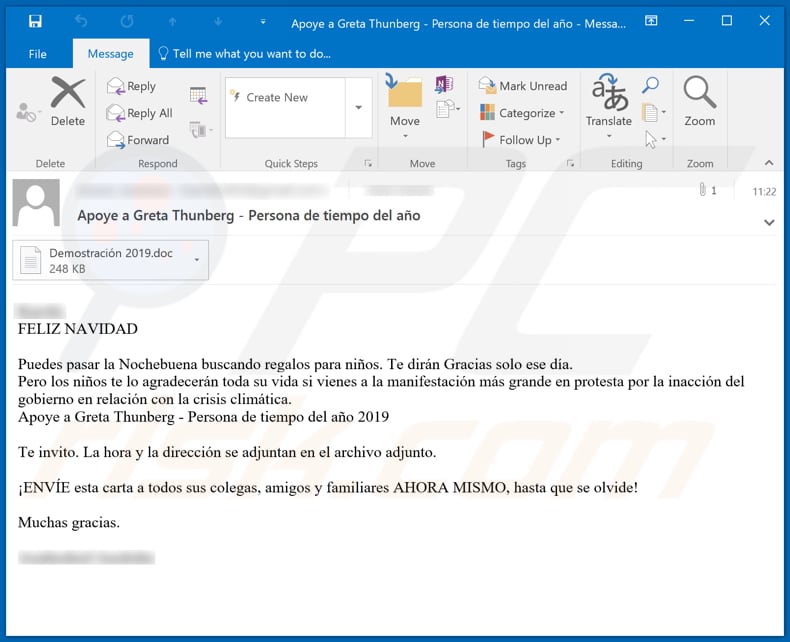Open the Follow Up flag menu
The image size is (790, 642).
coord(521,140)
